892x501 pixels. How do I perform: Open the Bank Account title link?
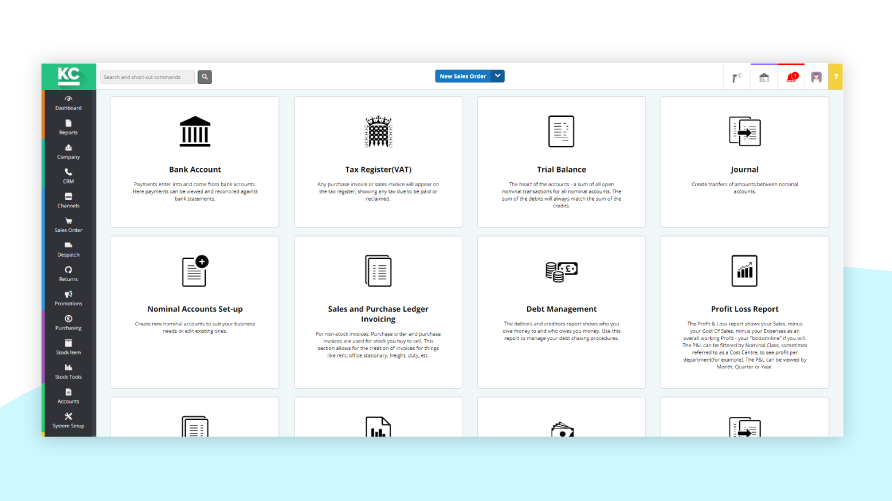(x=195, y=169)
